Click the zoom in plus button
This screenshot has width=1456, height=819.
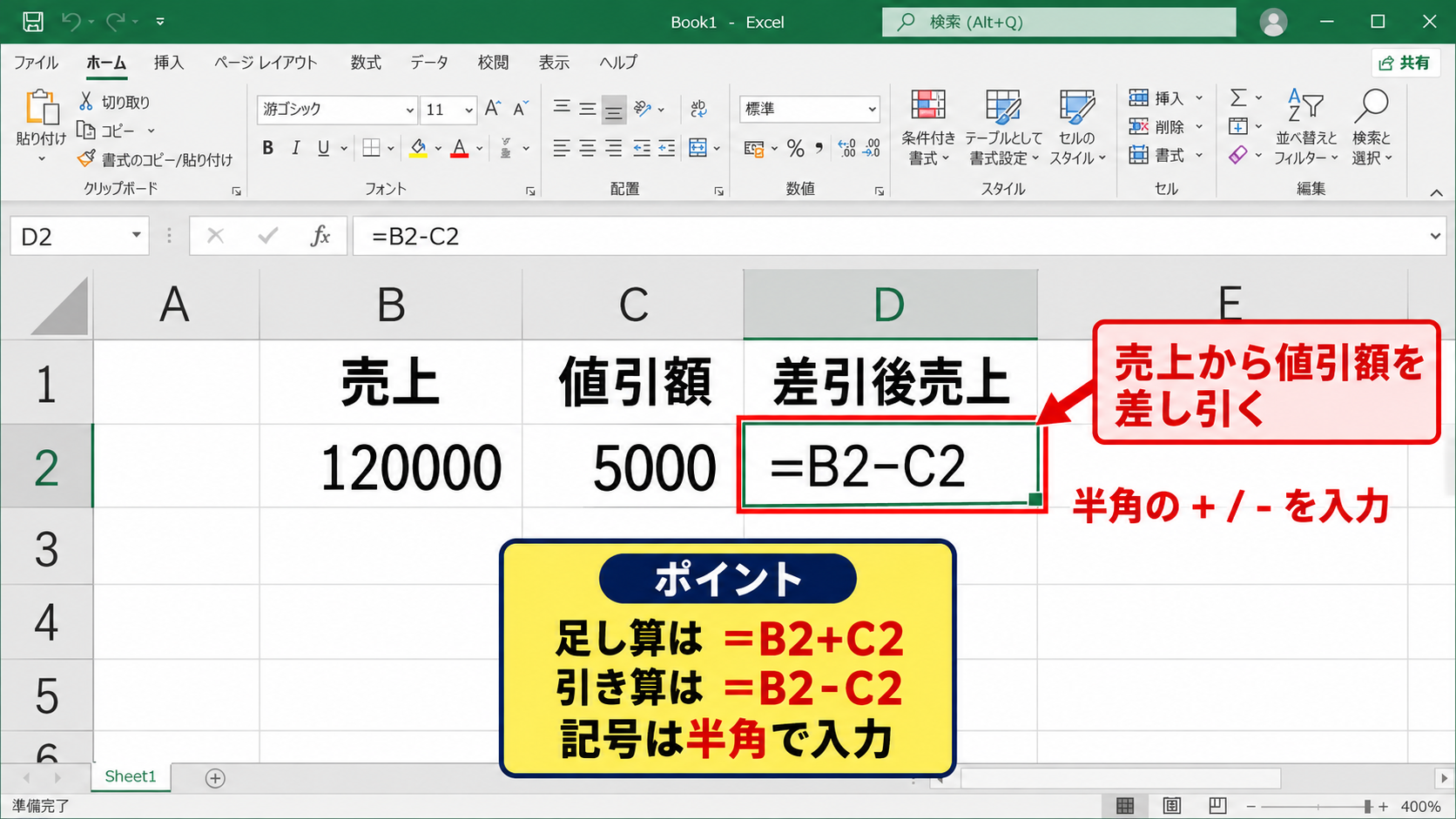1383,807
